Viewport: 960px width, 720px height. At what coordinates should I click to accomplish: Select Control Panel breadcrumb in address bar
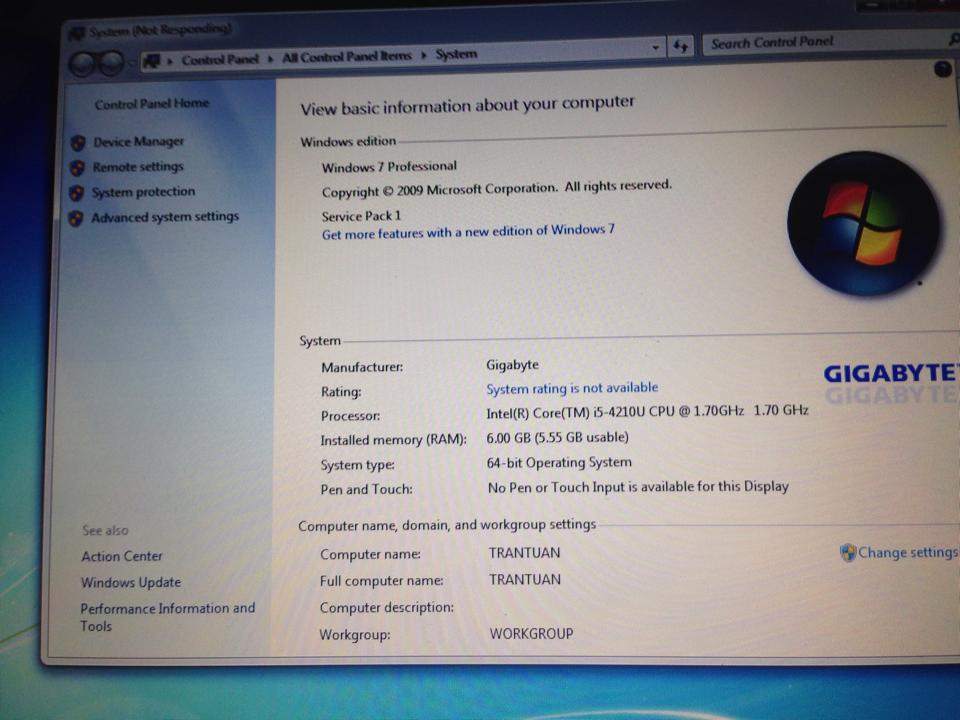click(x=220, y=59)
